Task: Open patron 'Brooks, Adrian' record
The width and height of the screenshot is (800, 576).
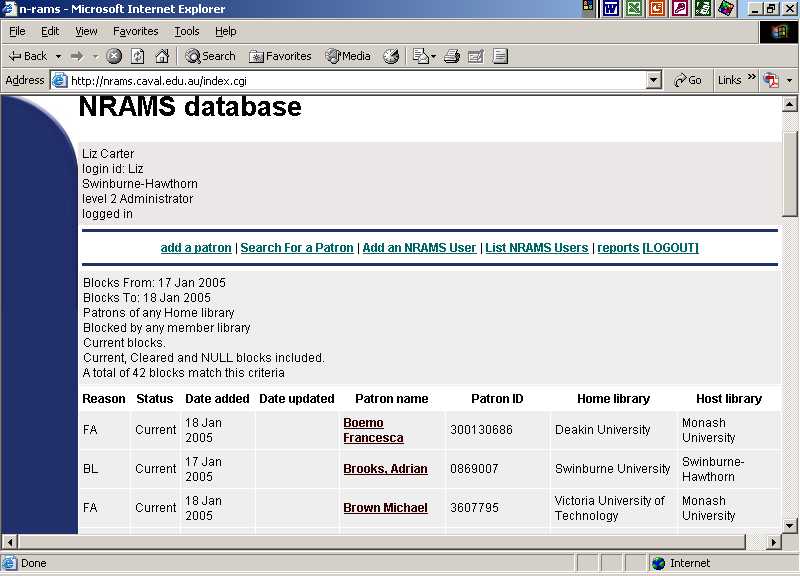Action: (385, 469)
